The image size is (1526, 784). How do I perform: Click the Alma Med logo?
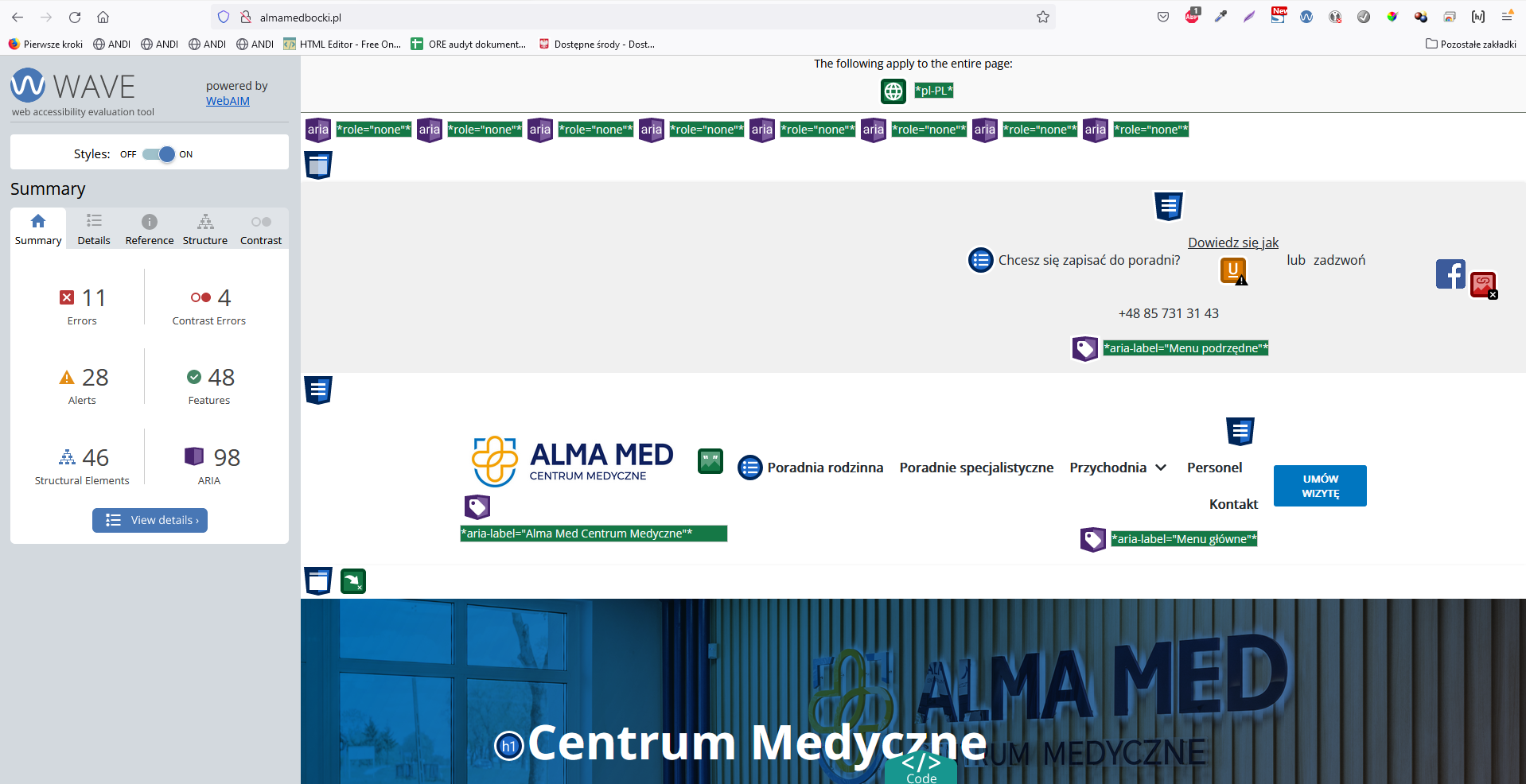572,461
